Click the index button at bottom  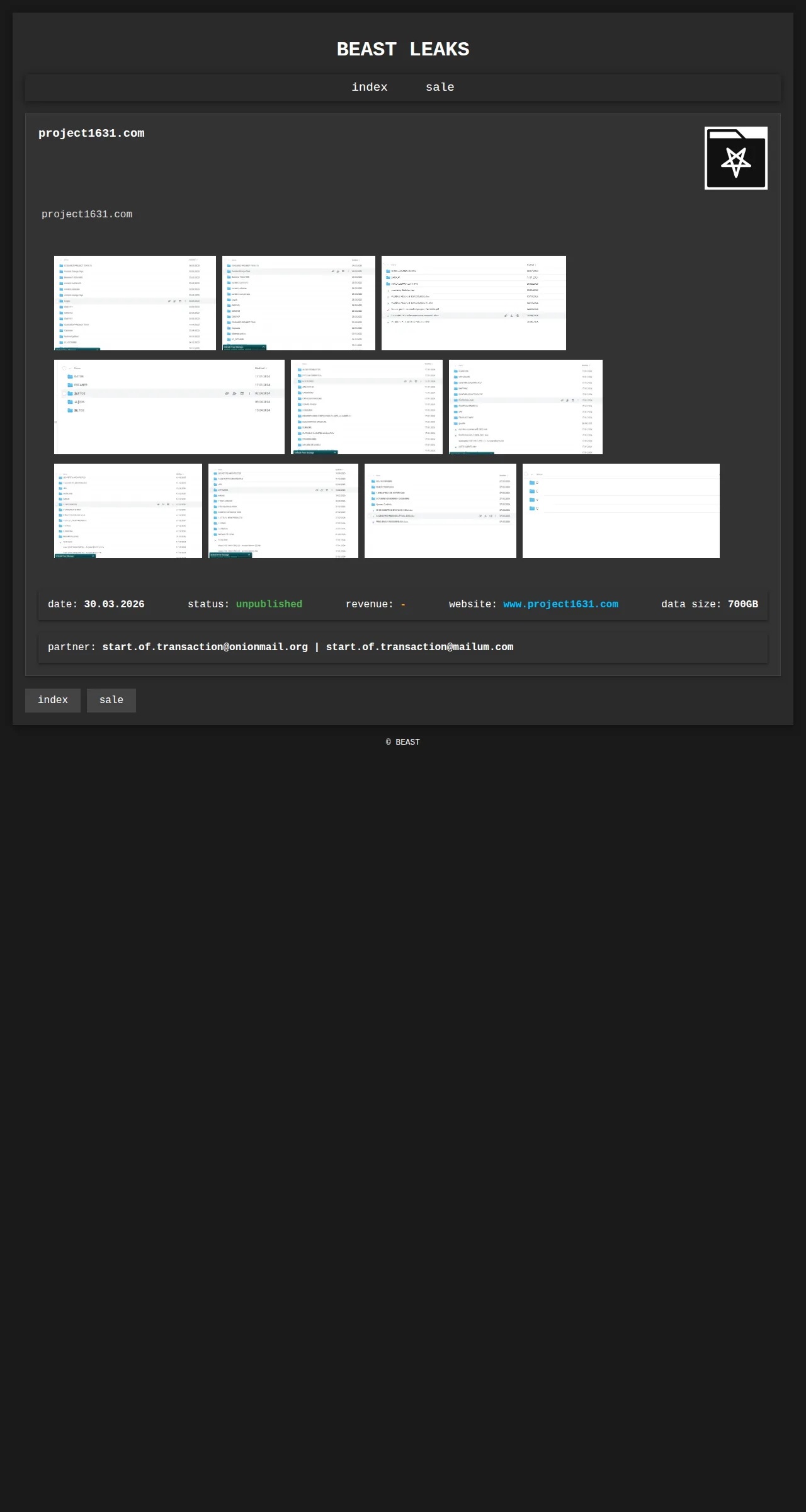point(53,701)
